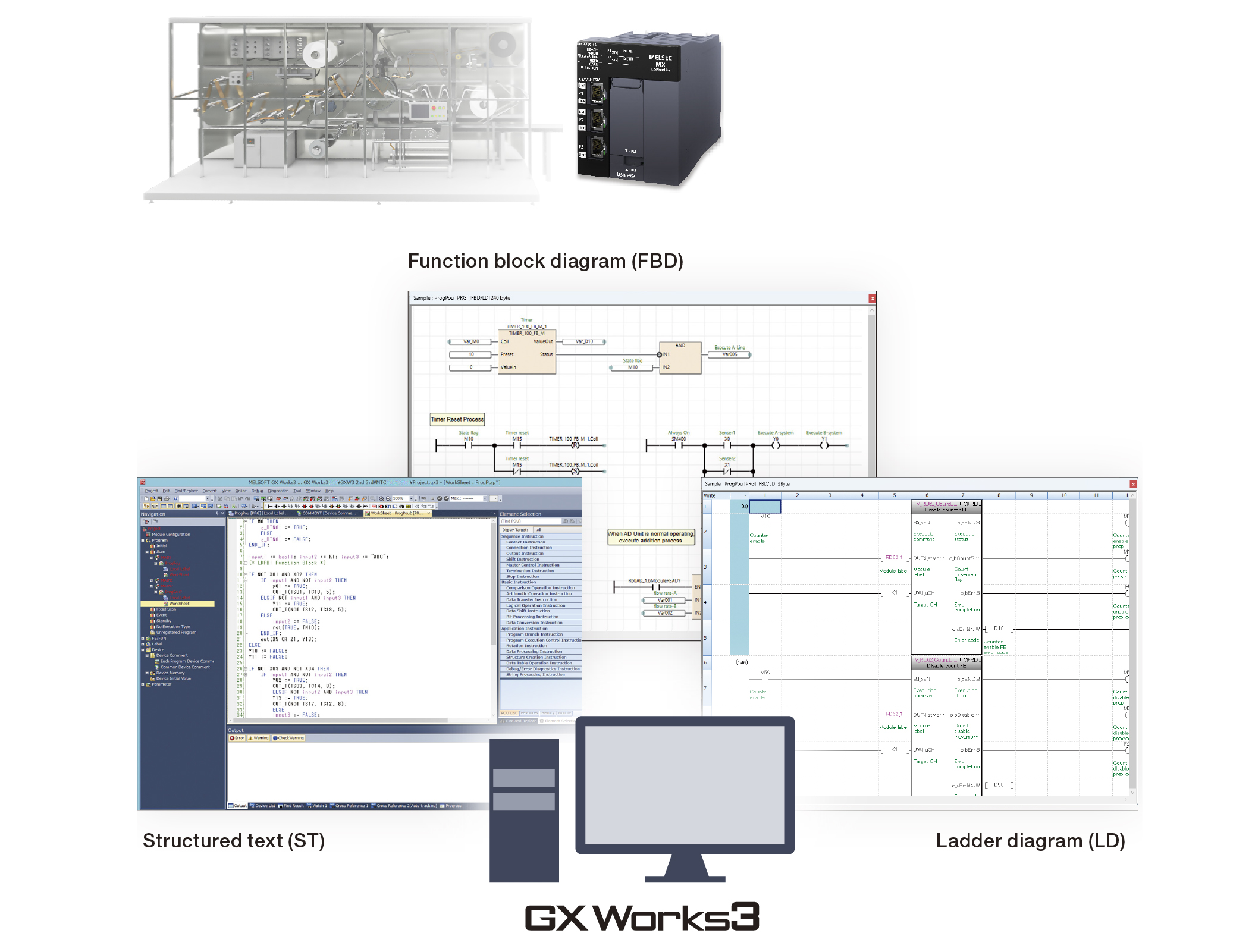Switch to the Device List tab
This screenshot has width=1249, height=952.
[262, 806]
